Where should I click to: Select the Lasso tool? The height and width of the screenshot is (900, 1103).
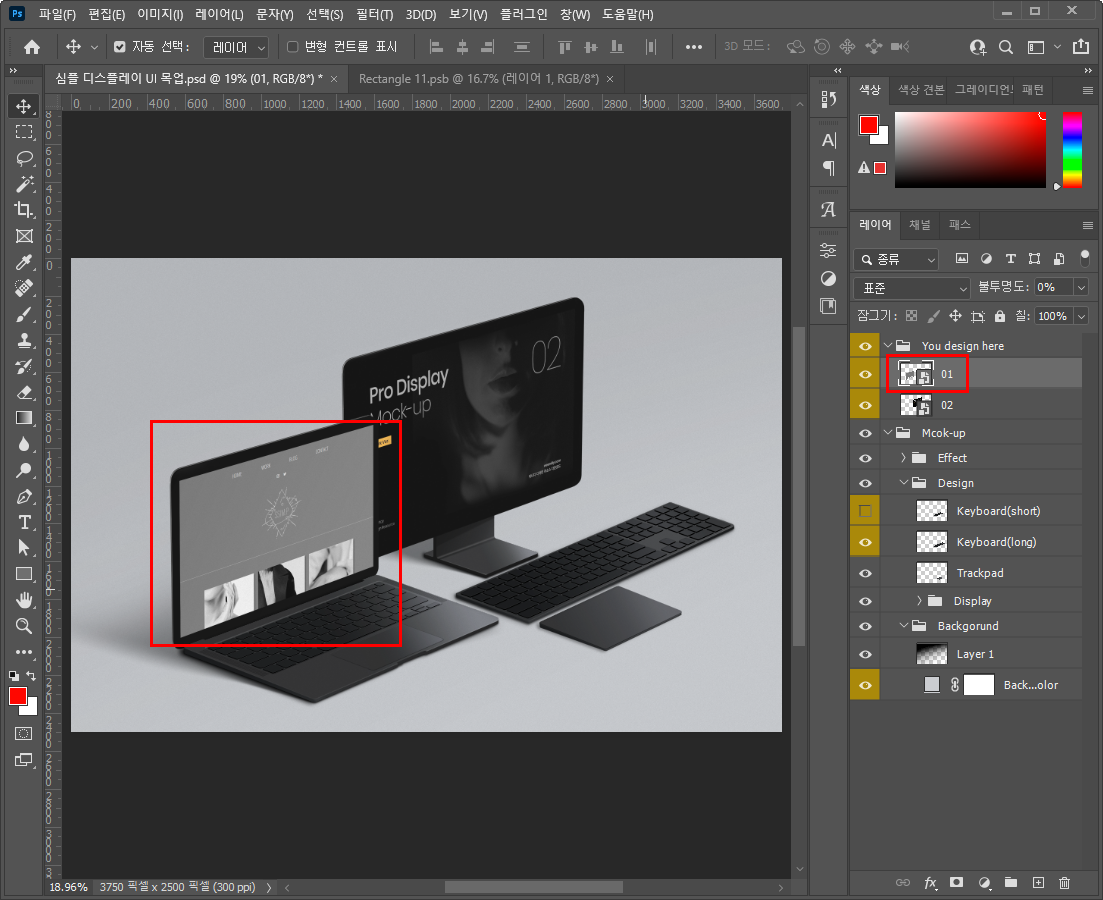point(24,158)
